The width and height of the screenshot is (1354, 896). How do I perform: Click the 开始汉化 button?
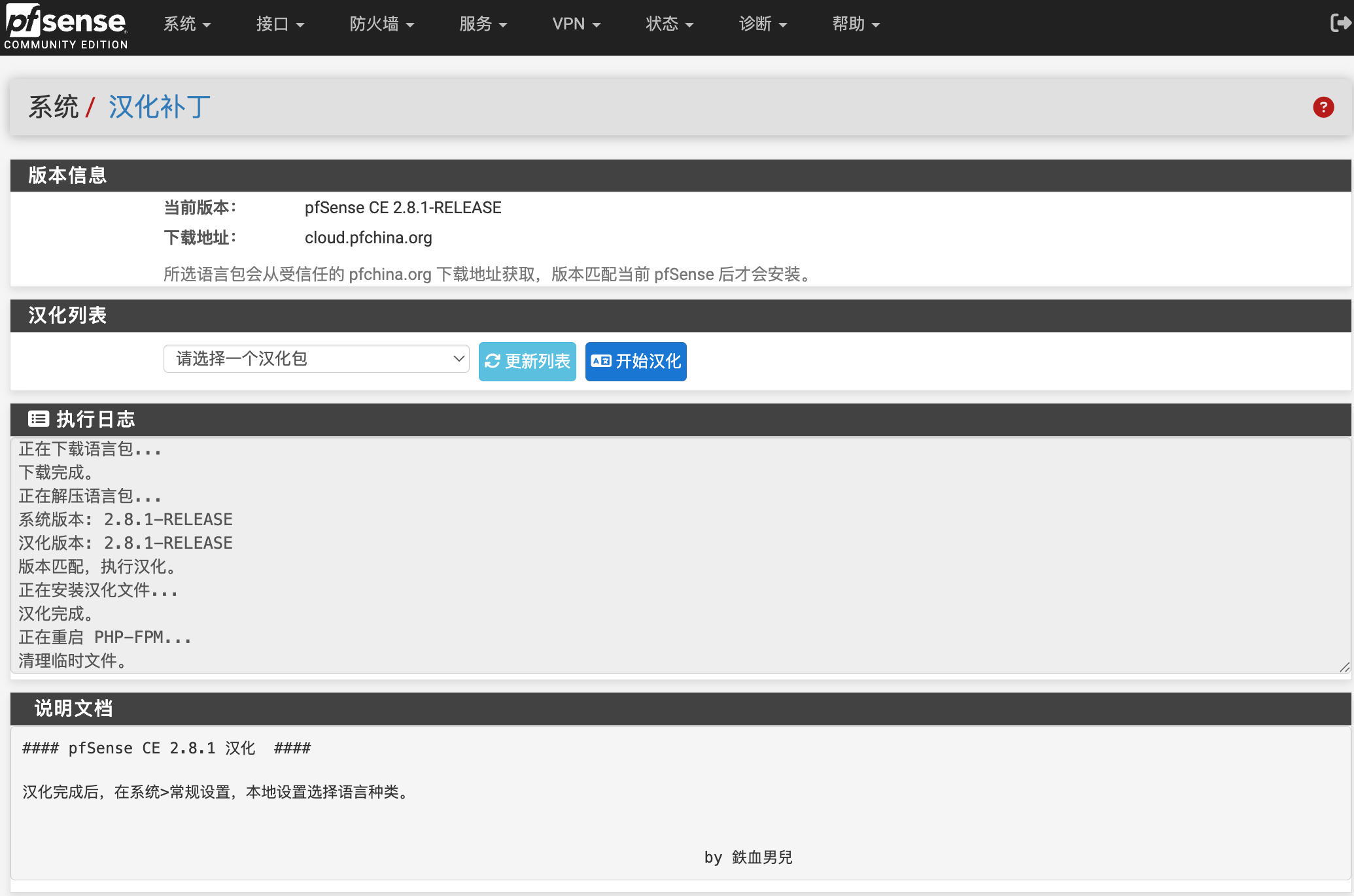tap(636, 361)
